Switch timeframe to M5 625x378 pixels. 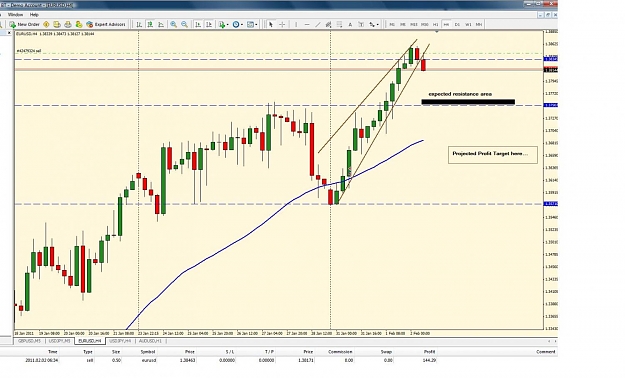click(x=403, y=24)
